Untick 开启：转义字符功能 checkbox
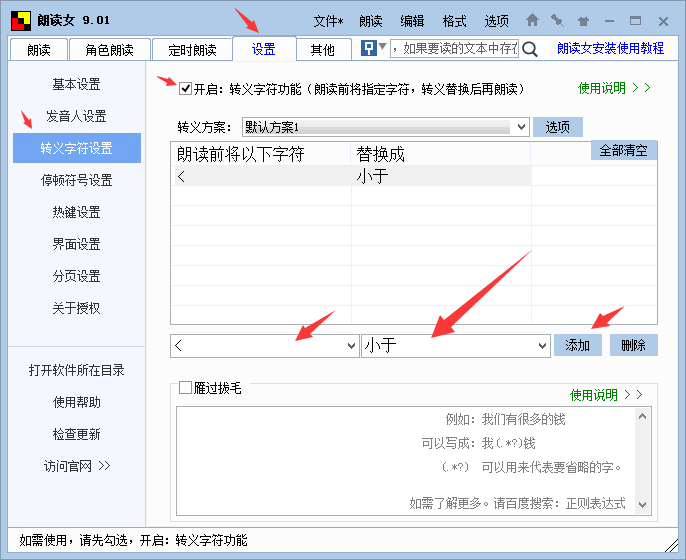 point(186,89)
